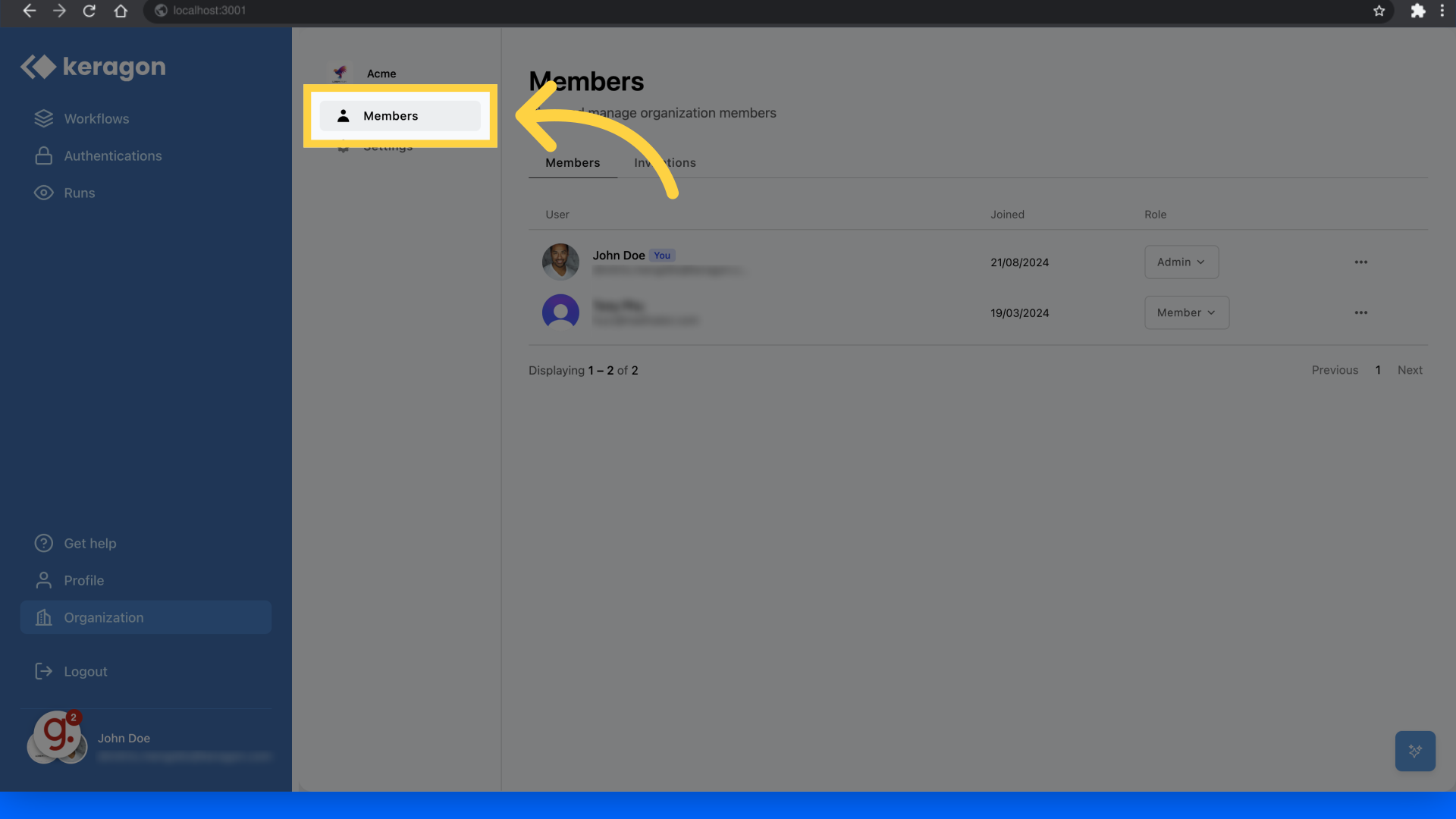
Task: Open Workflows in the sidebar
Action: [x=96, y=119]
